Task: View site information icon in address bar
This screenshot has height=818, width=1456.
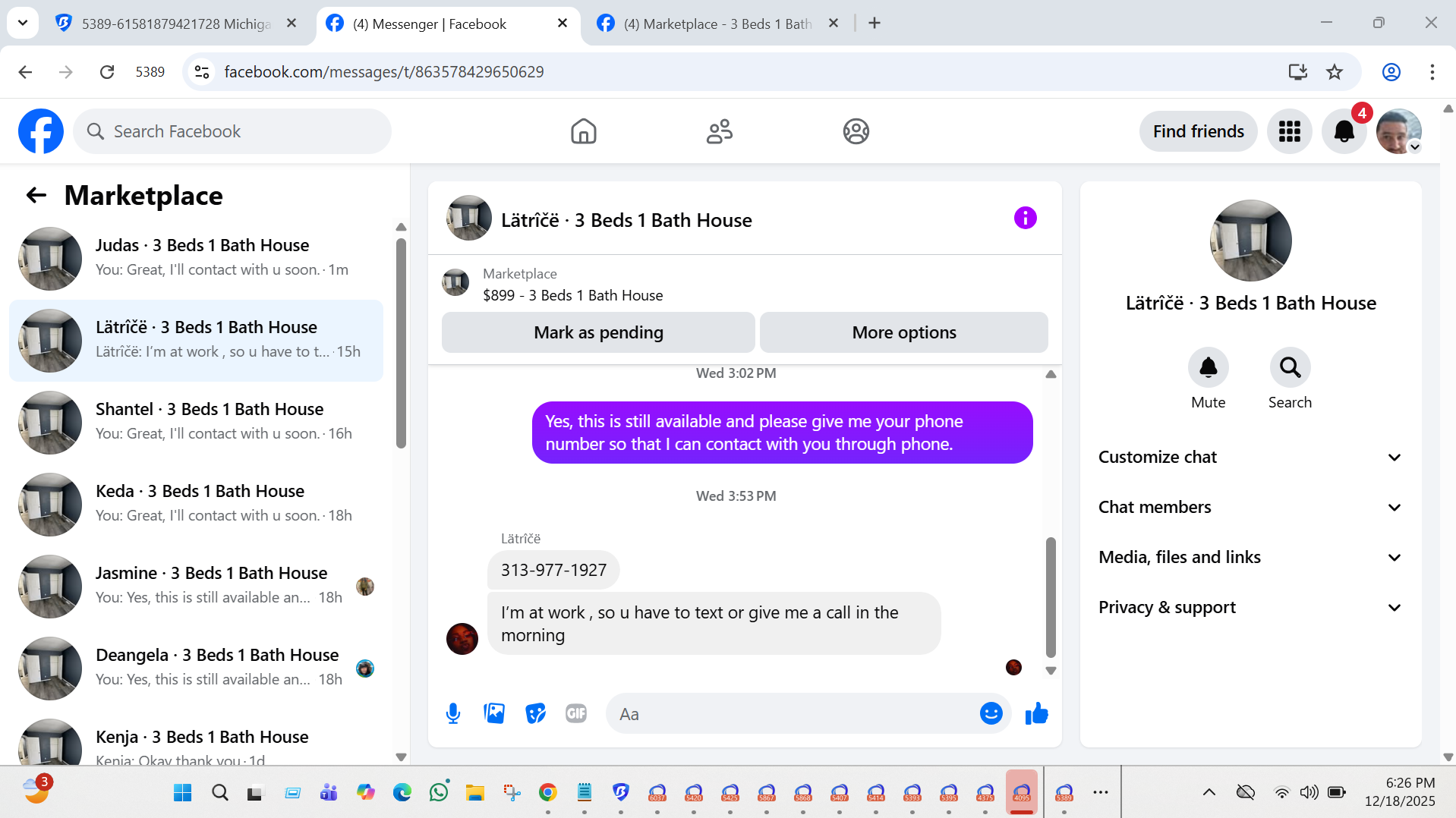Action: [x=202, y=72]
